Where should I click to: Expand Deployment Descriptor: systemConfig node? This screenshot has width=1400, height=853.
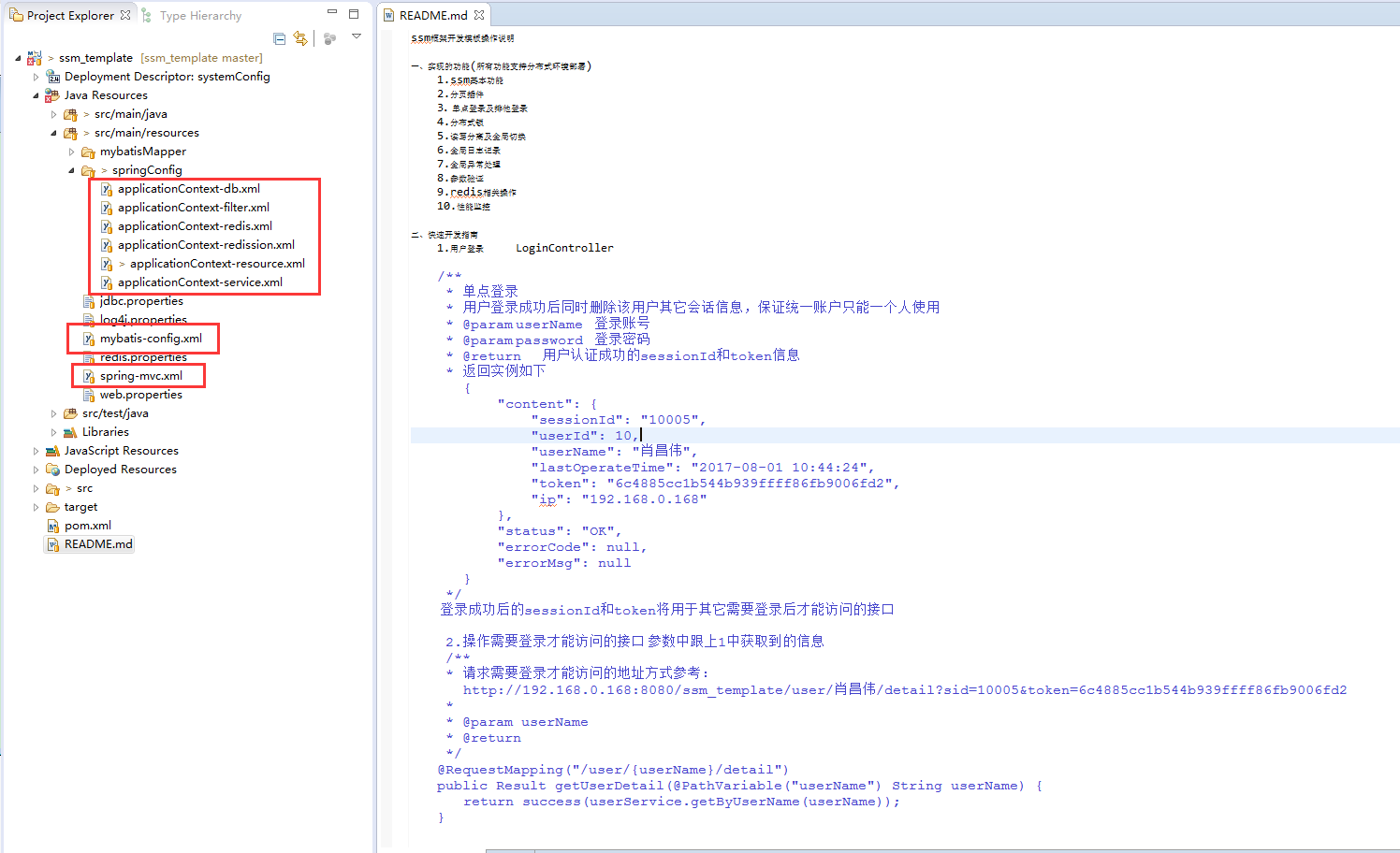[x=36, y=77]
